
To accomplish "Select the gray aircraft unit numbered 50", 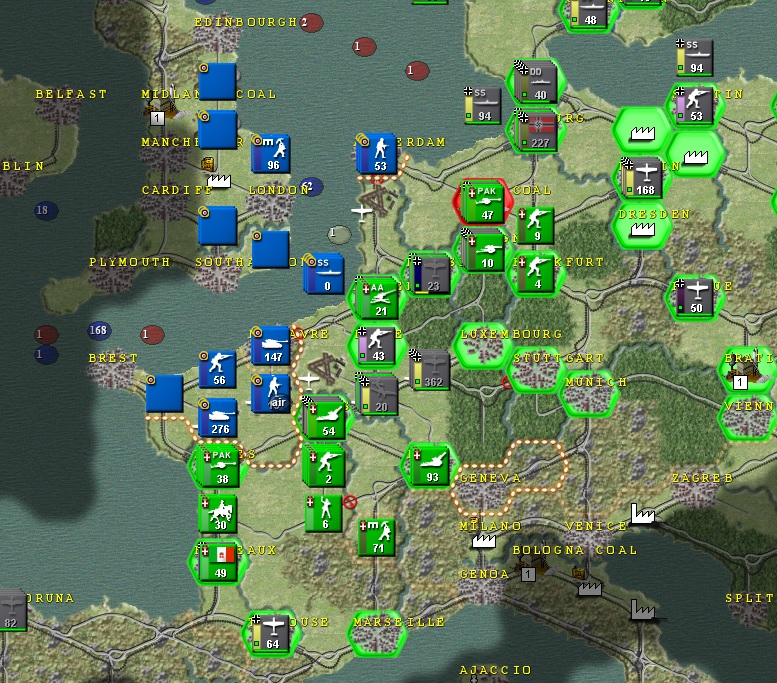I will pos(695,297).
